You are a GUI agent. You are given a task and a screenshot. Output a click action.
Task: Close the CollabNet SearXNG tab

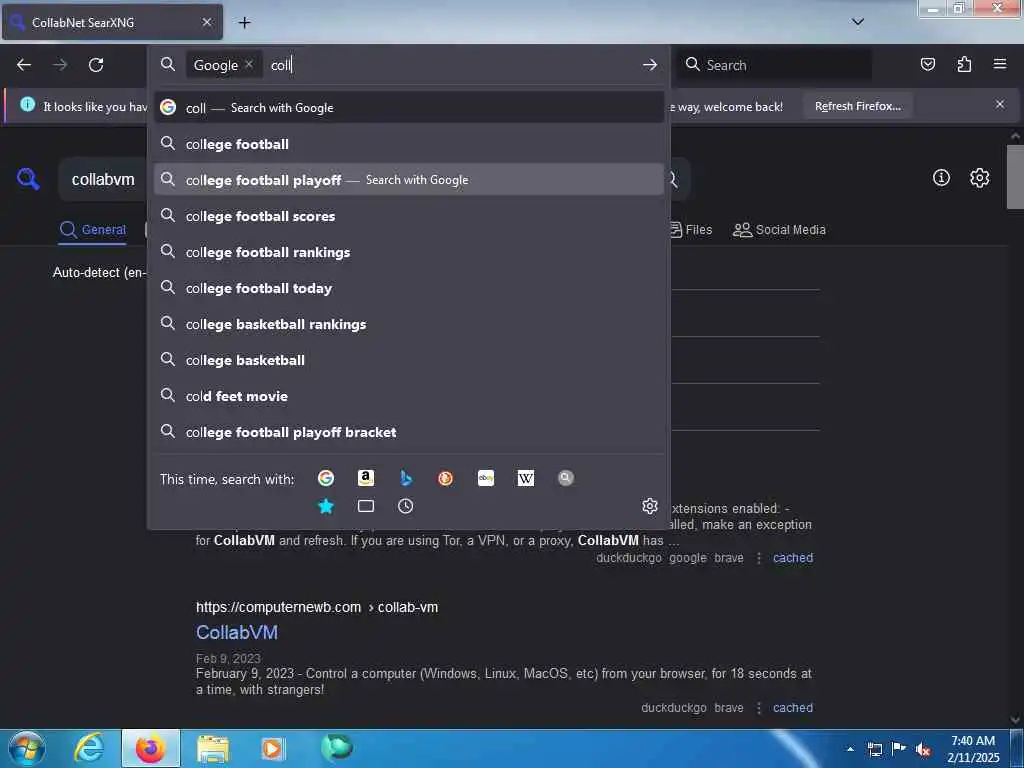(x=206, y=22)
